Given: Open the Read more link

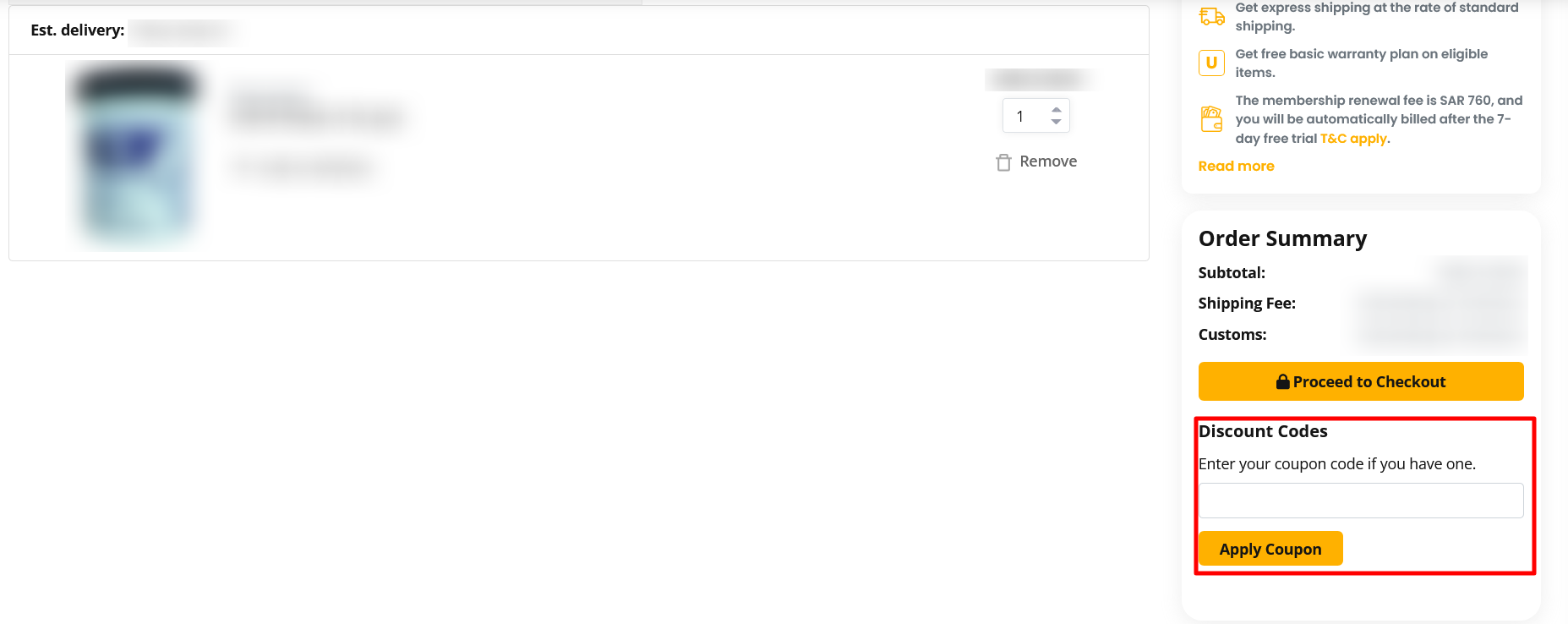Looking at the screenshot, I should tap(1236, 166).
